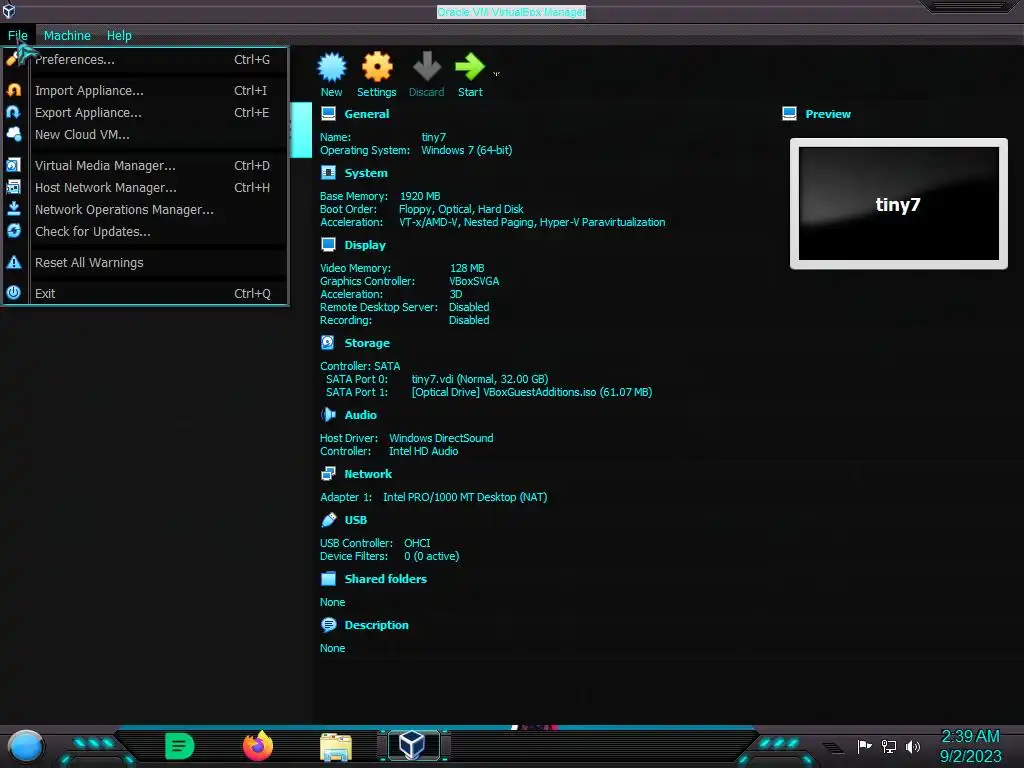
Task: Click the Preview panel heading
Action: click(x=827, y=114)
